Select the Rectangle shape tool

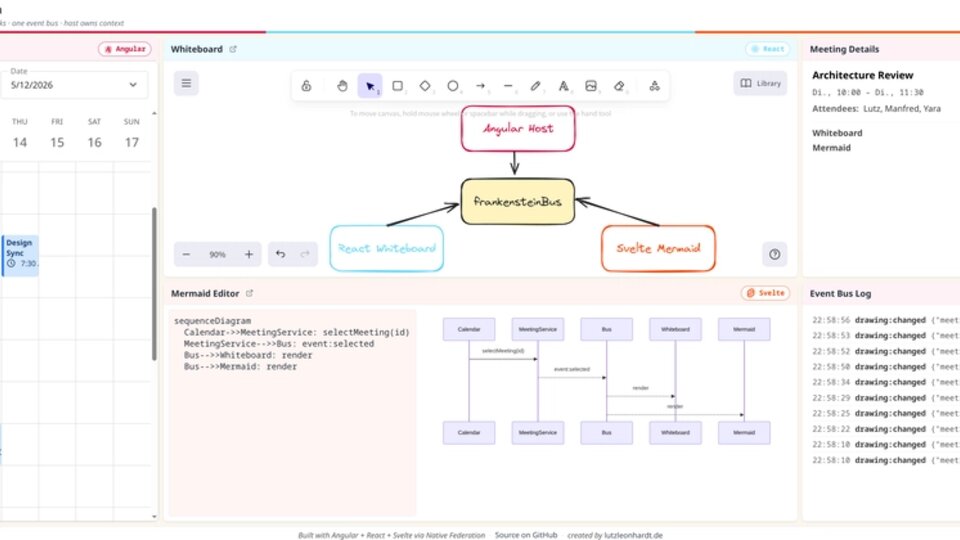[x=397, y=86]
